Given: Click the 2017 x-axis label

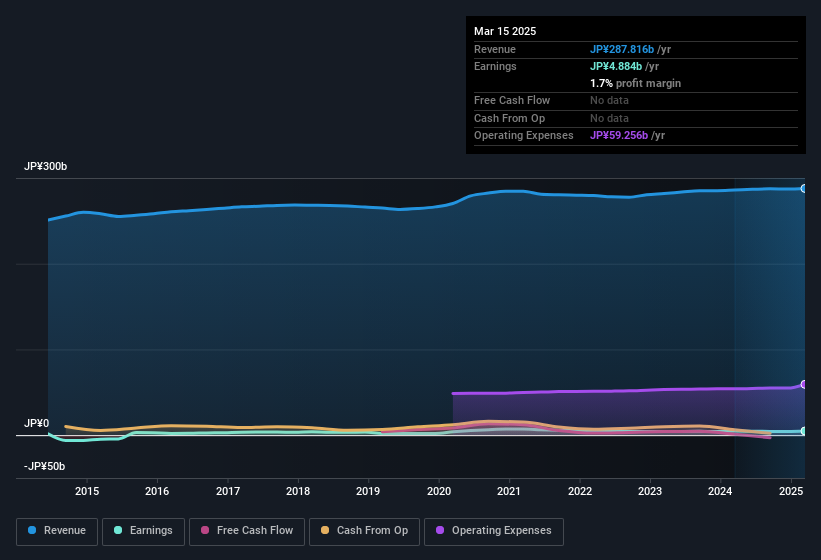Looking at the screenshot, I should click(x=228, y=491).
